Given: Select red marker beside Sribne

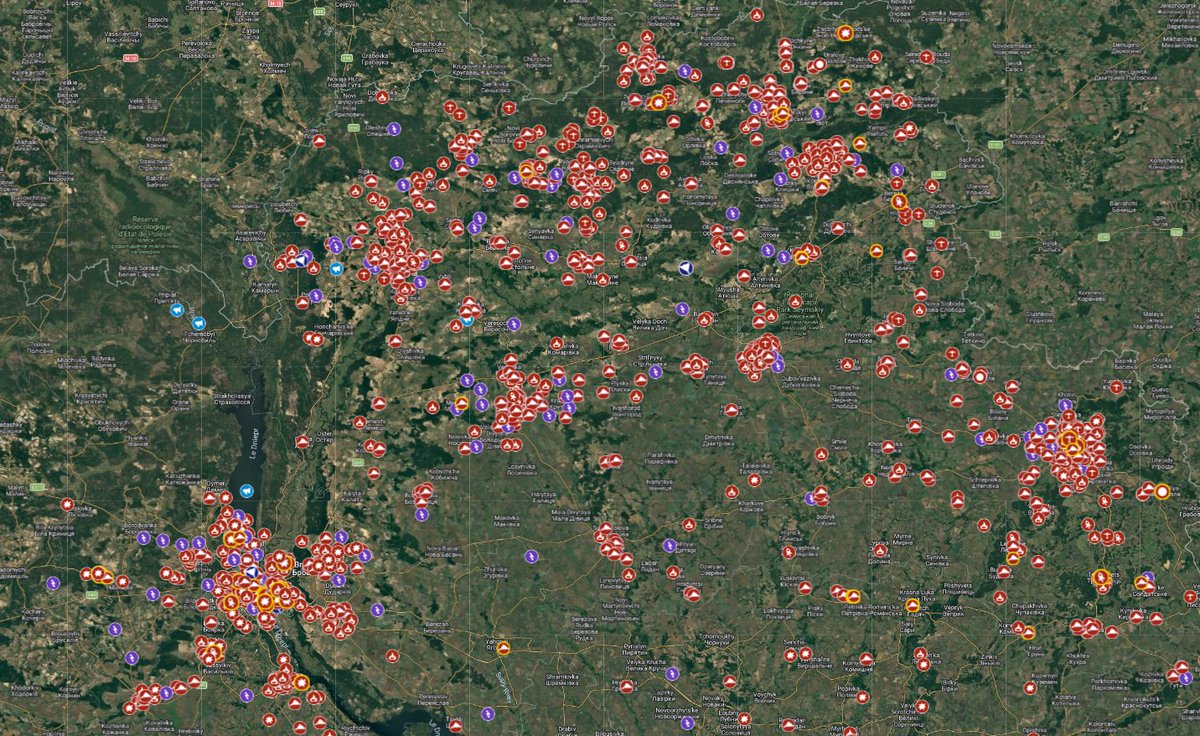Looking at the screenshot, I should point(689,524).
